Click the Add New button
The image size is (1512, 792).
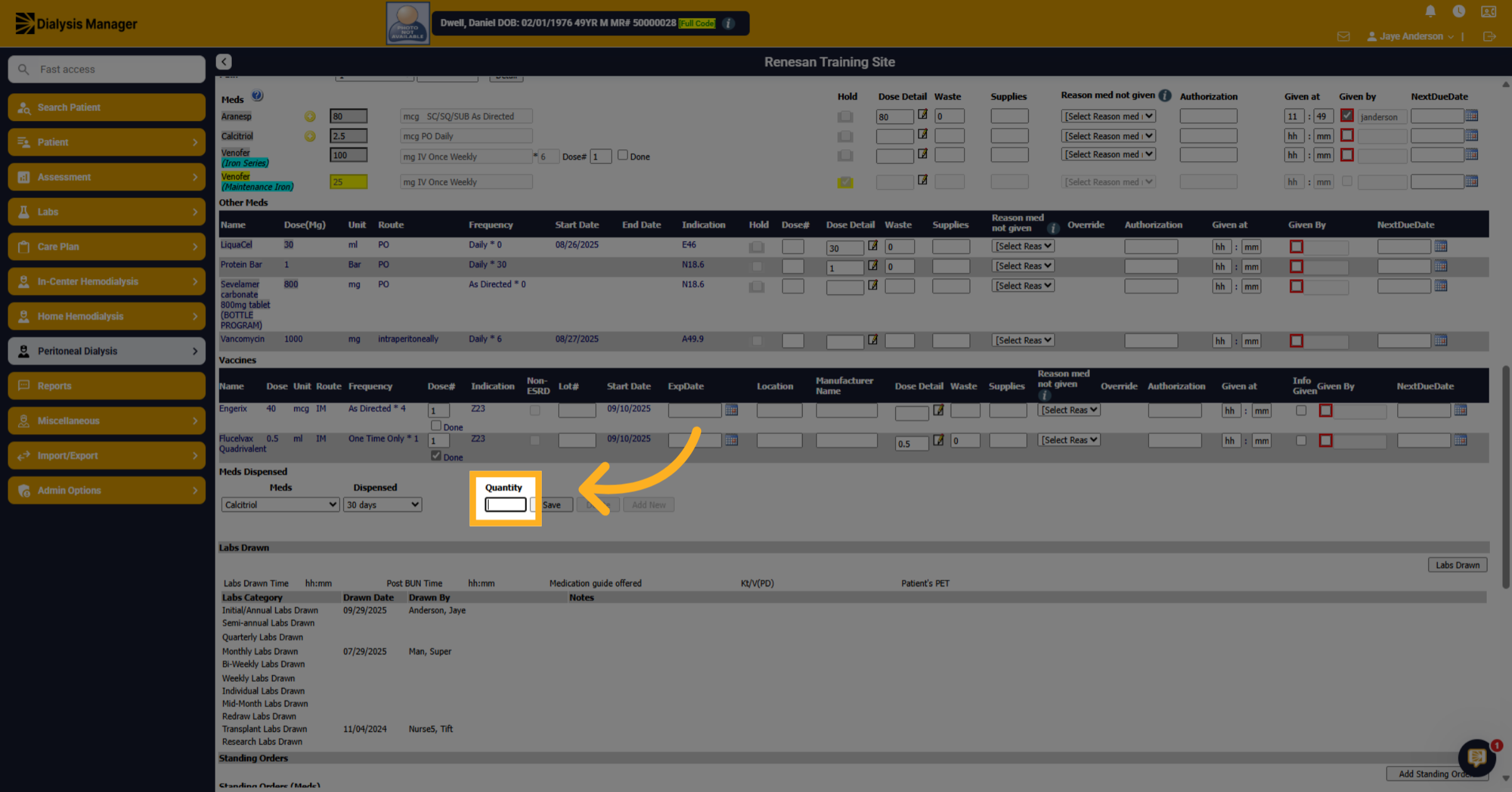click(x=649, y=505)
